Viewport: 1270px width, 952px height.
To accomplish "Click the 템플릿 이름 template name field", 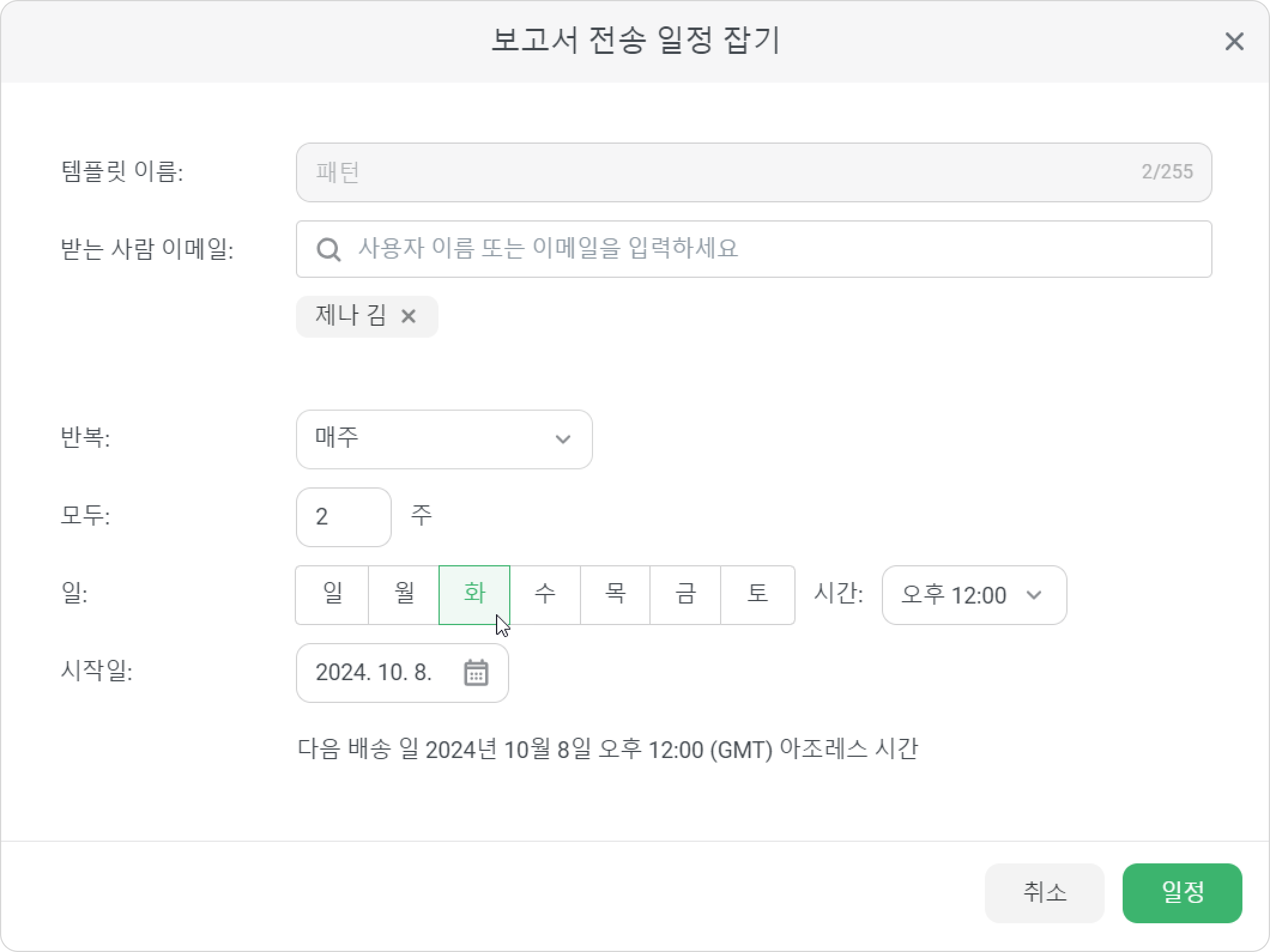I will click(754, 172).
